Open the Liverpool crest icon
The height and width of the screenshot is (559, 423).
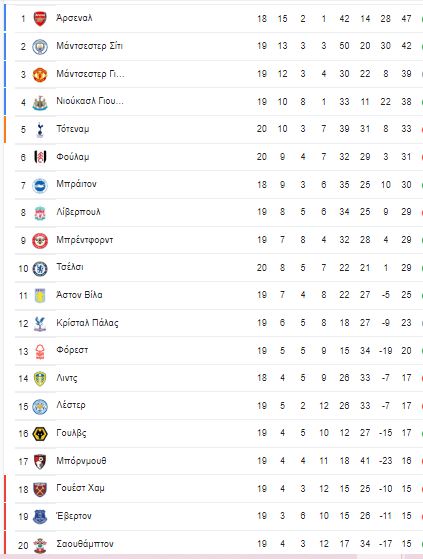(40, 213)
